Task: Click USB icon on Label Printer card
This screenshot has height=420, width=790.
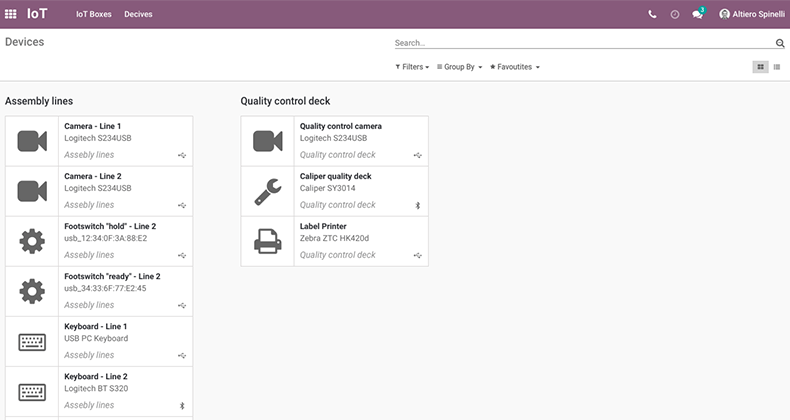Action: click(418, 256)
